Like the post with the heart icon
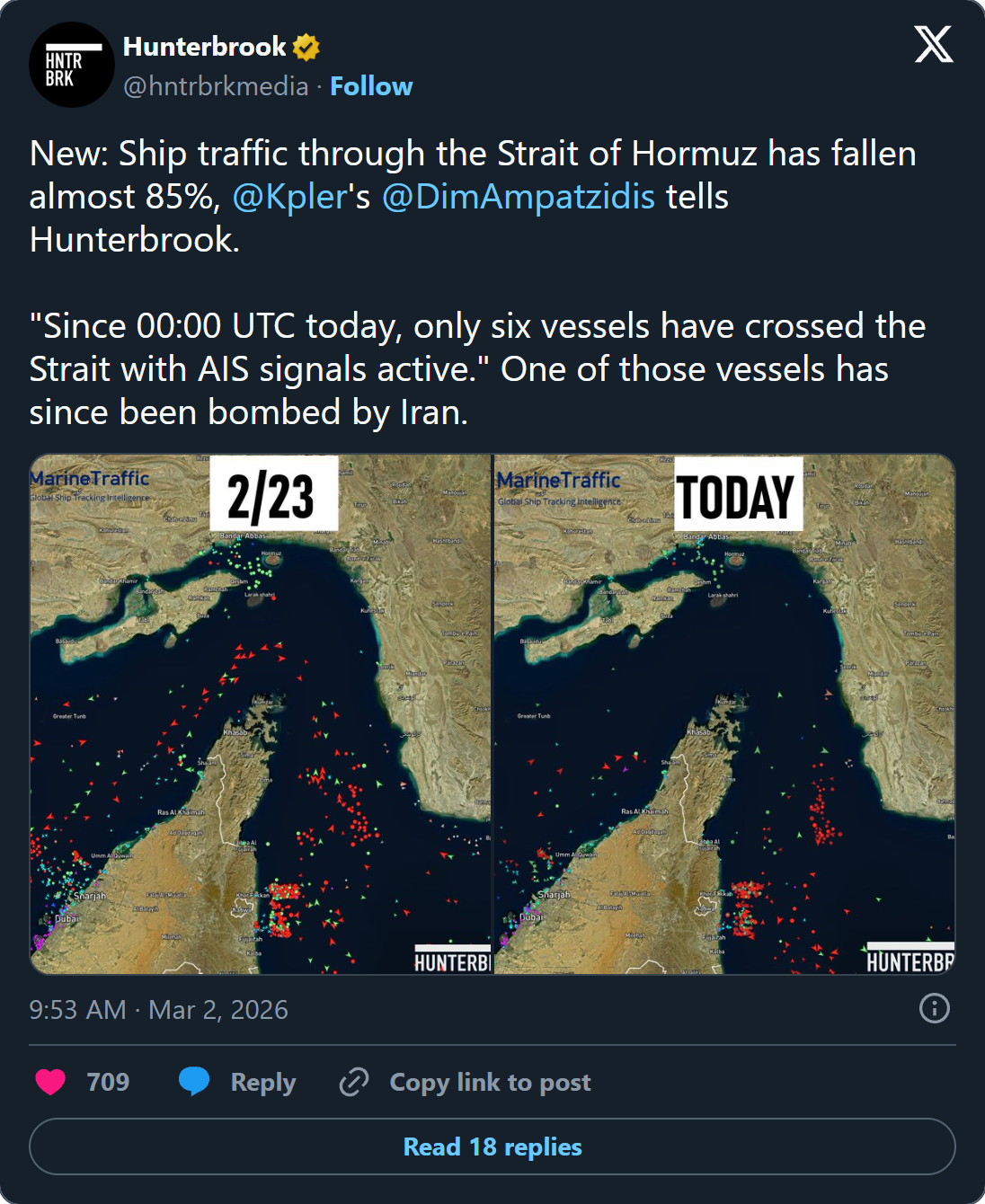 [x=53, y=1081]
